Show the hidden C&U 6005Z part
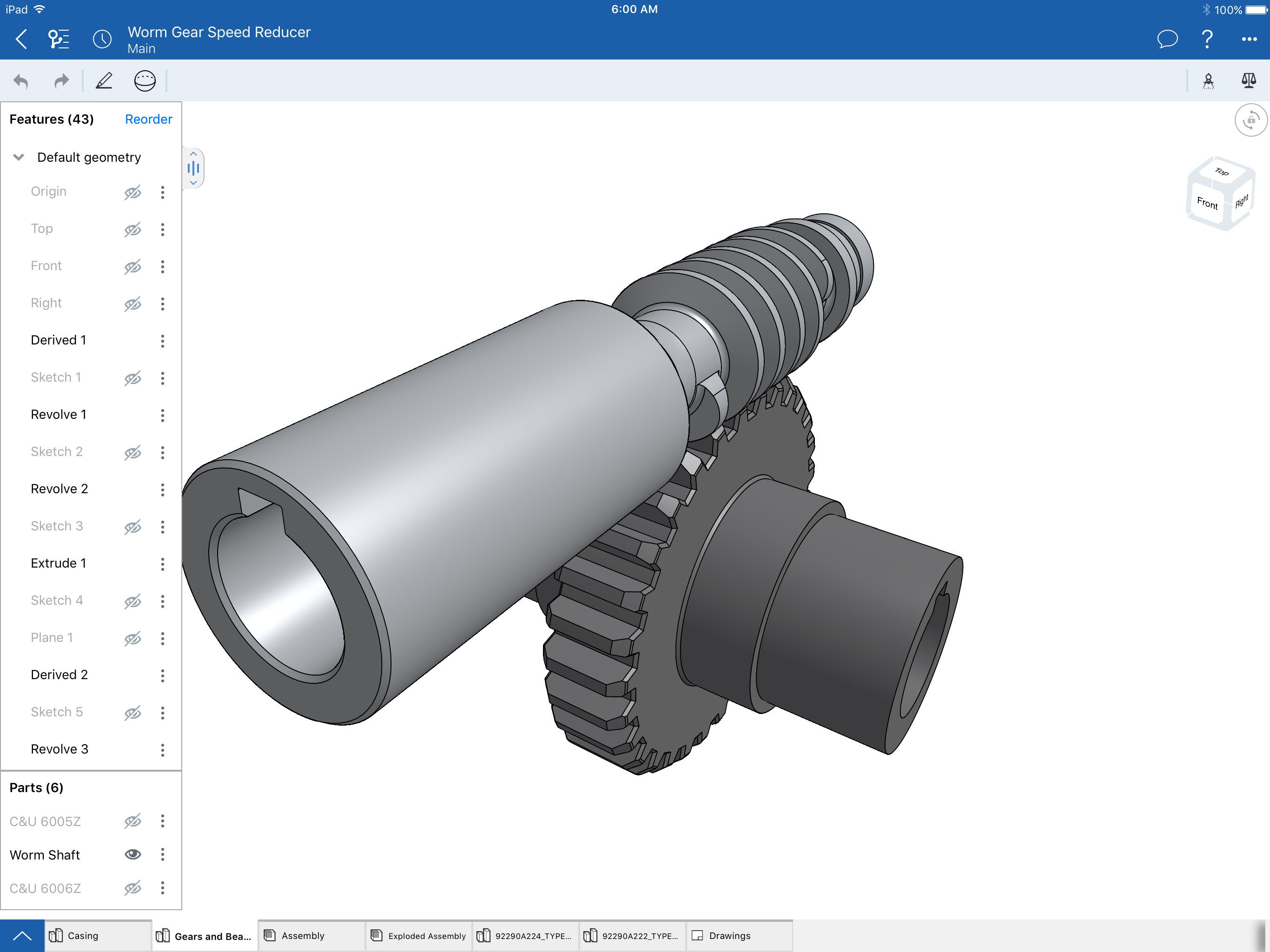 132,821
